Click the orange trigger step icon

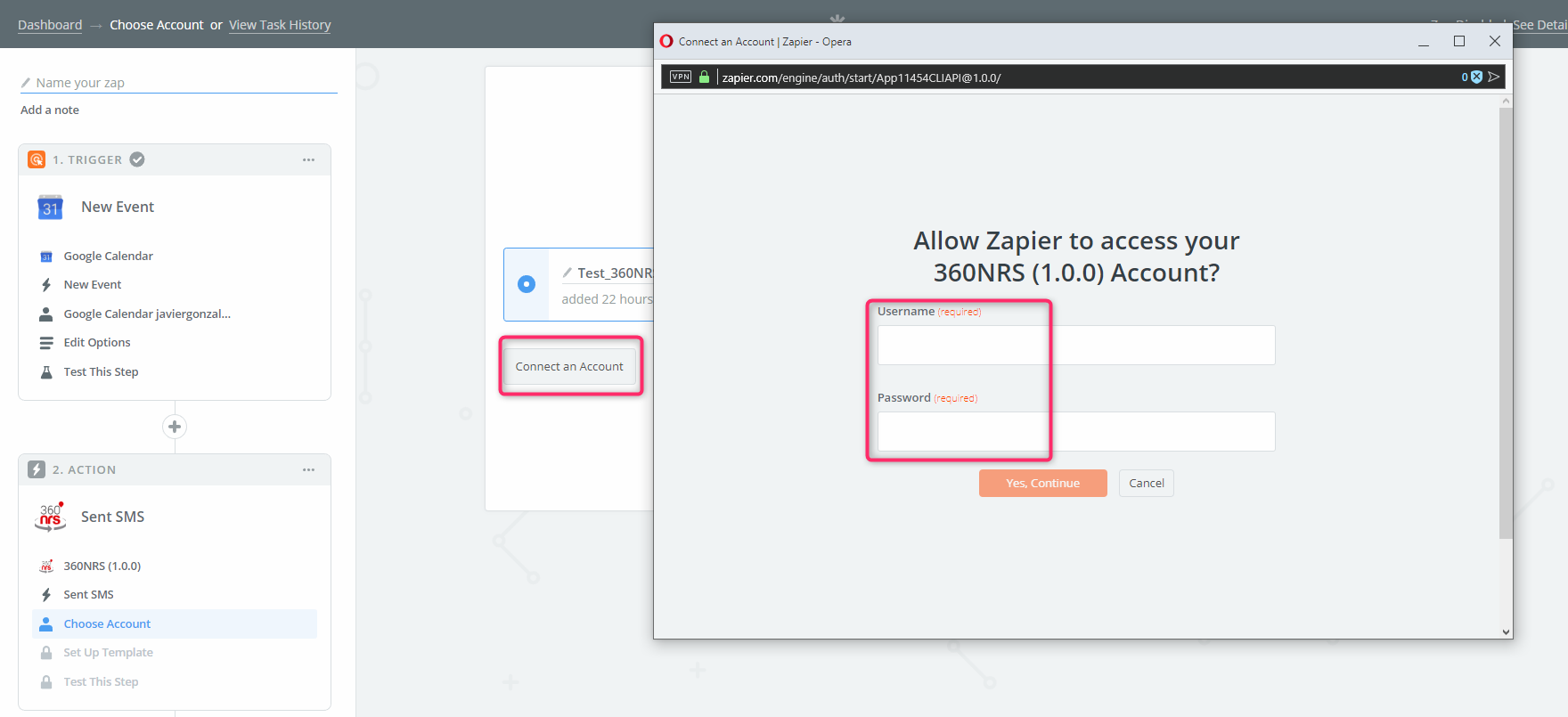pyautogui.click(x=37, y=159)
